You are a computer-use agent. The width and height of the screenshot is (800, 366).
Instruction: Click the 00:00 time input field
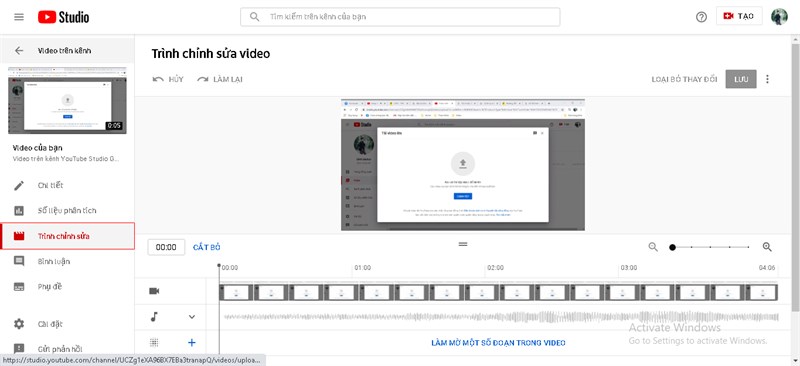point(166,247)
